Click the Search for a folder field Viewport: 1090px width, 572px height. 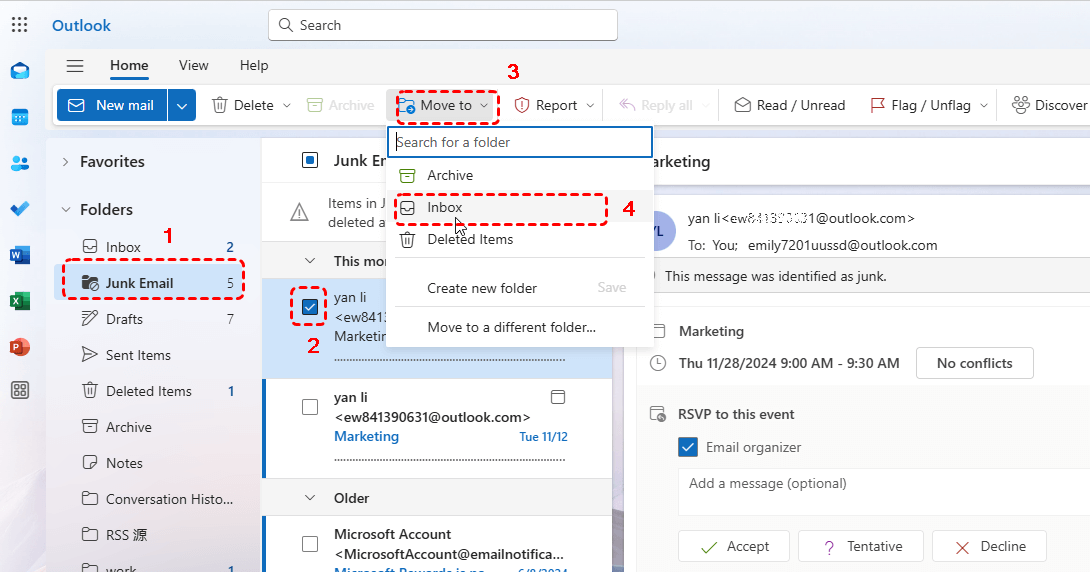tap(520, 142)
